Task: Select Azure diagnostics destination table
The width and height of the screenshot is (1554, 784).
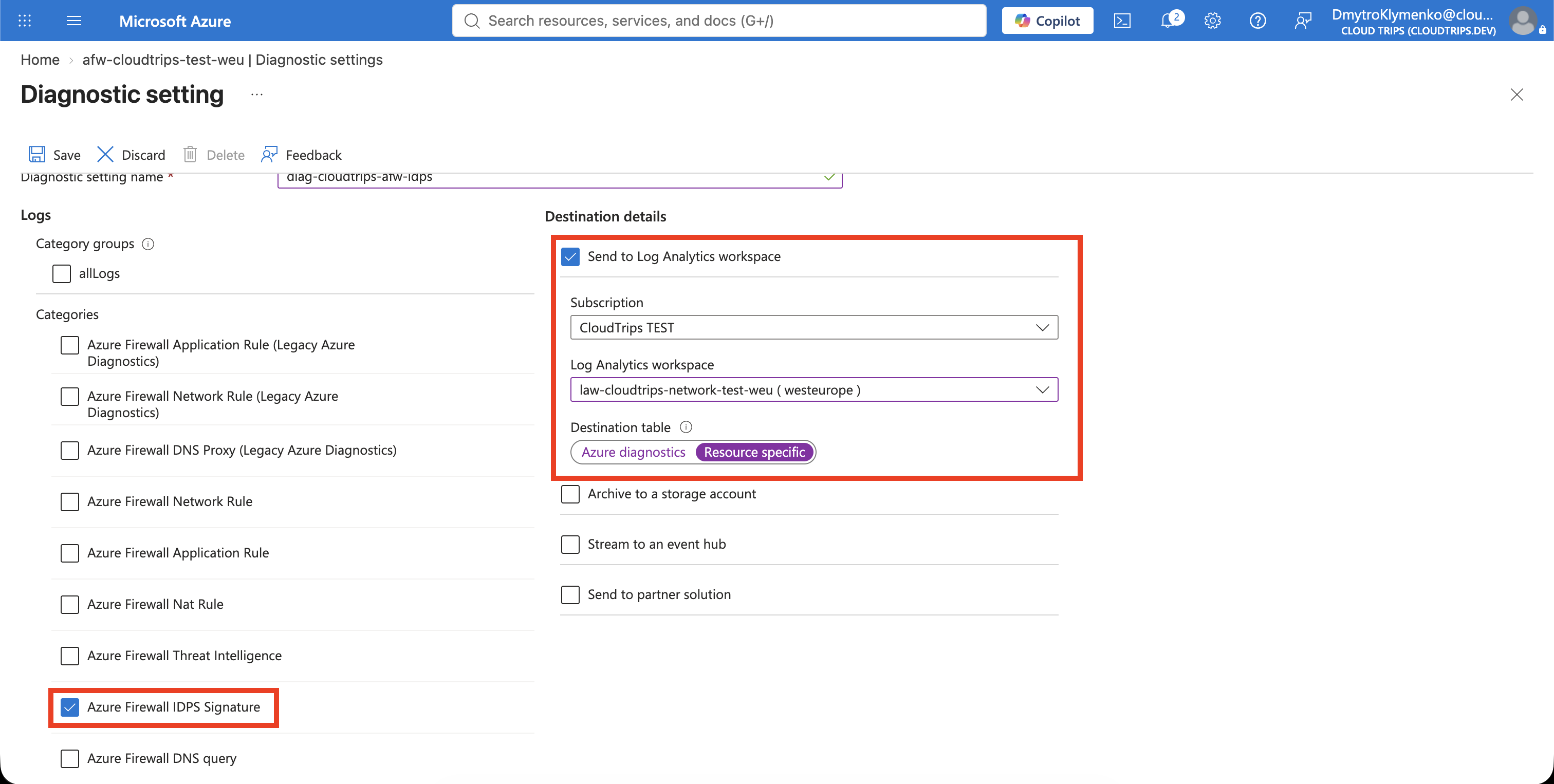Action: coord(634,452)
